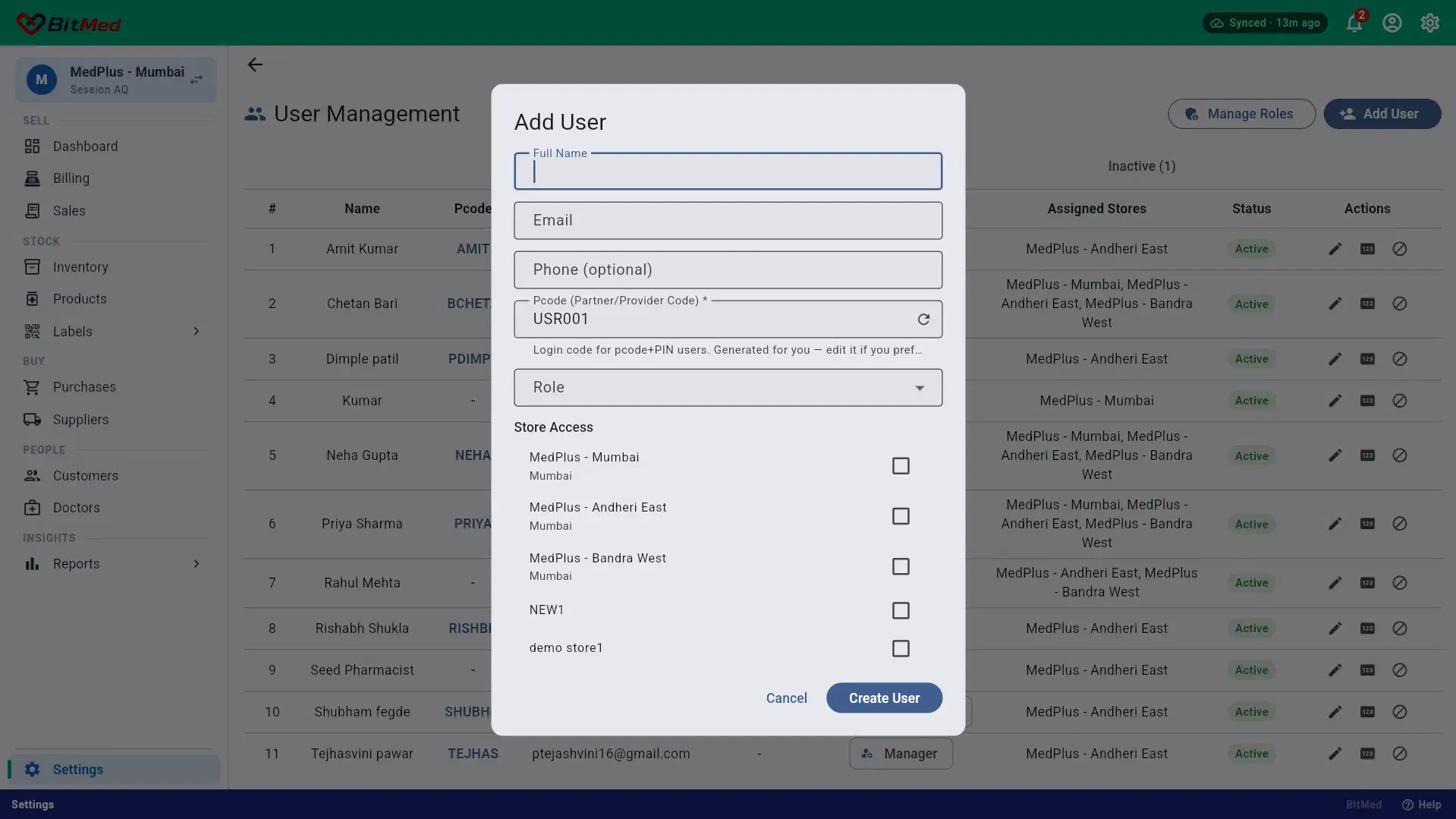Deactivate Amit Kumar with block icon
1456x819 pixels.
1400,249
